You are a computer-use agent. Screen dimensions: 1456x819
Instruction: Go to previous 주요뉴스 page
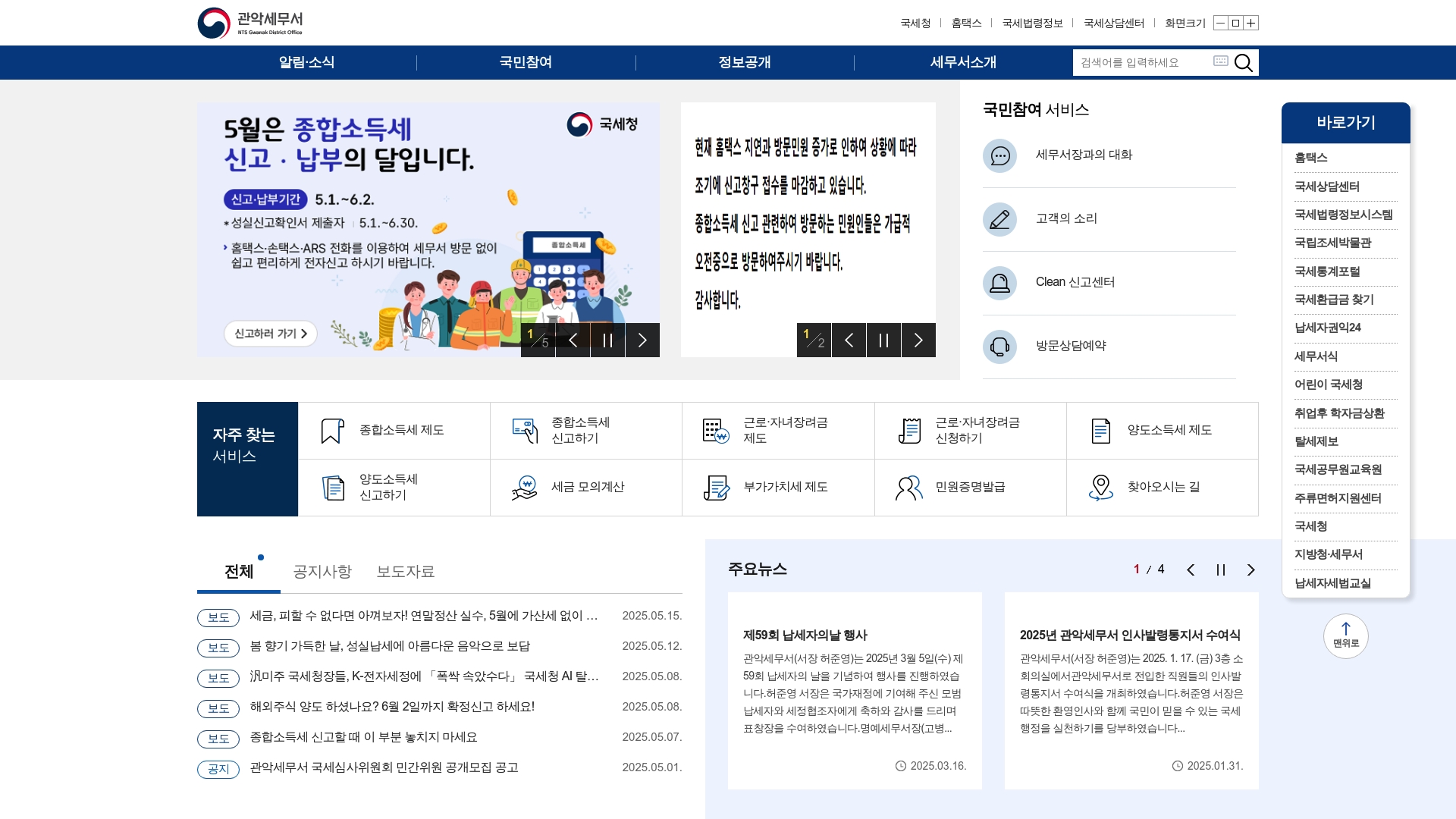[1191, 570]
